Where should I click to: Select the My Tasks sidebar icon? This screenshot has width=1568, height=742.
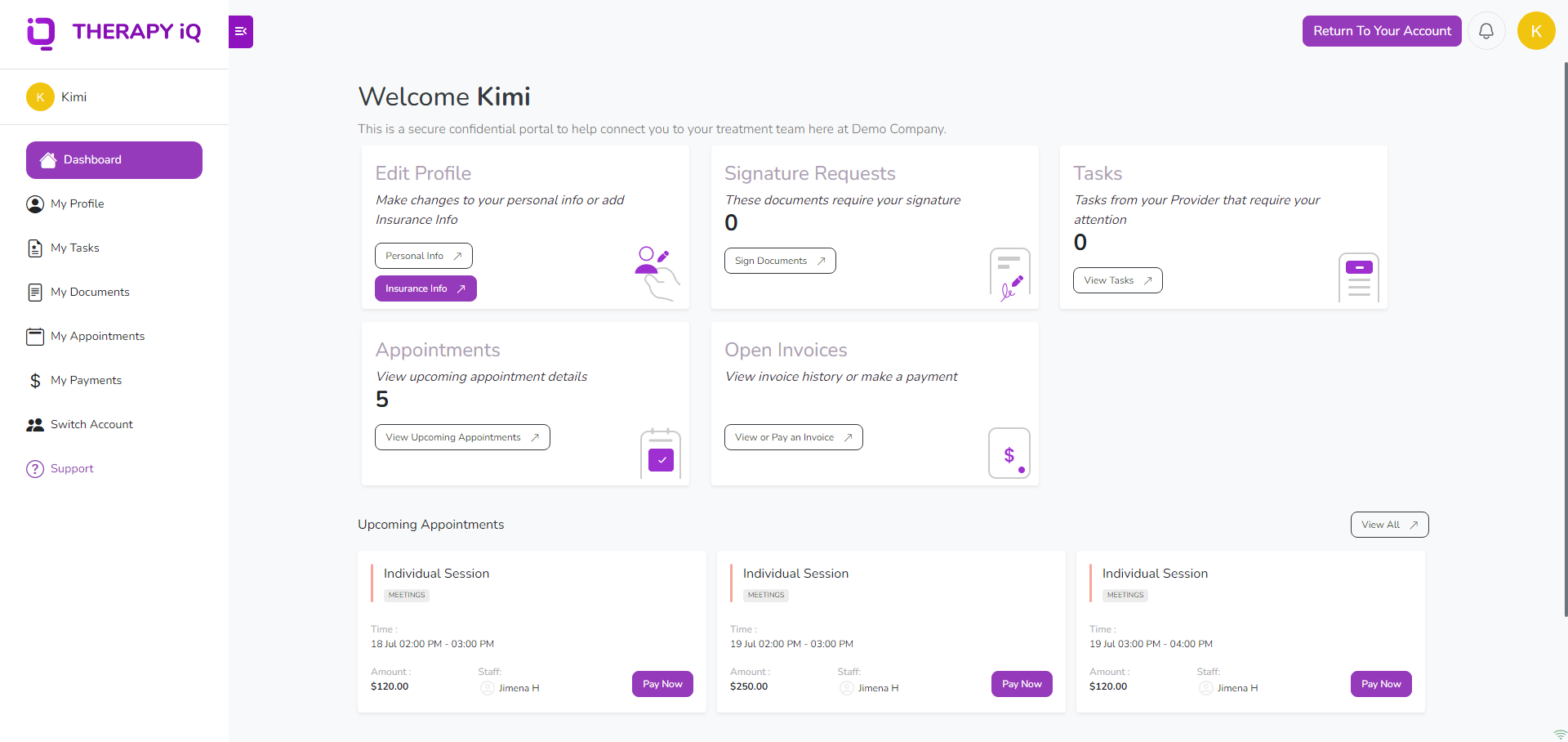coord(34,248)
